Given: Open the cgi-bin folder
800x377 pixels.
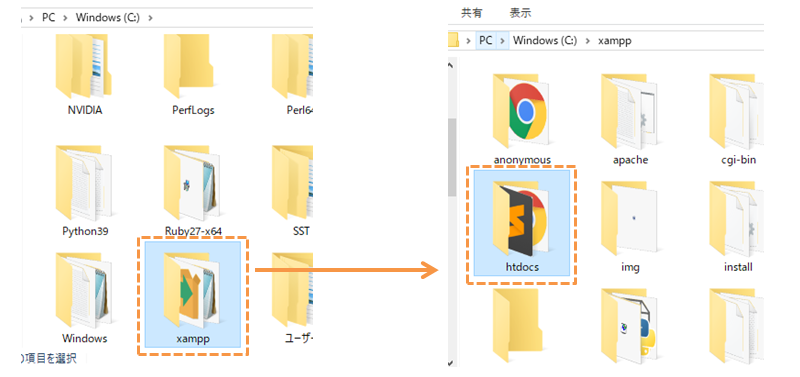Looking at the screenshot, I should click(x=738, y=120).
